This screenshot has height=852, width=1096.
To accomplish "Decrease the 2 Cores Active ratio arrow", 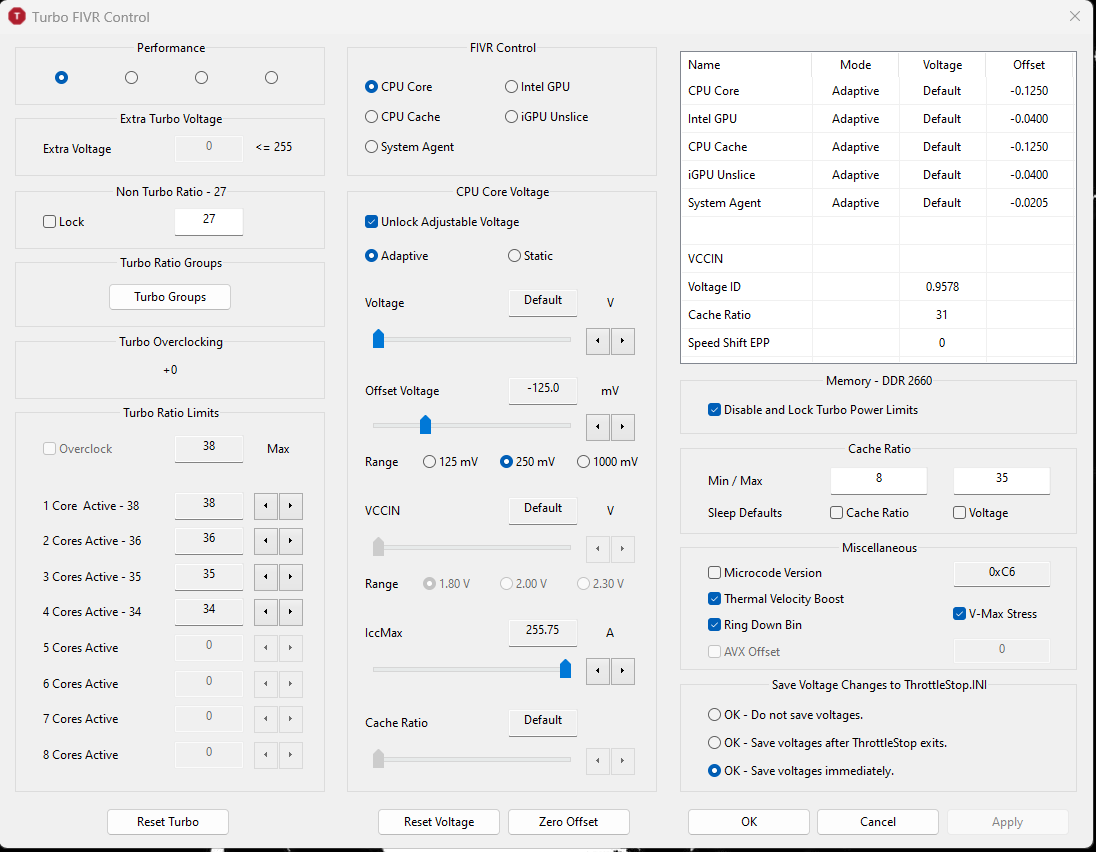I will tap(266, 541).
